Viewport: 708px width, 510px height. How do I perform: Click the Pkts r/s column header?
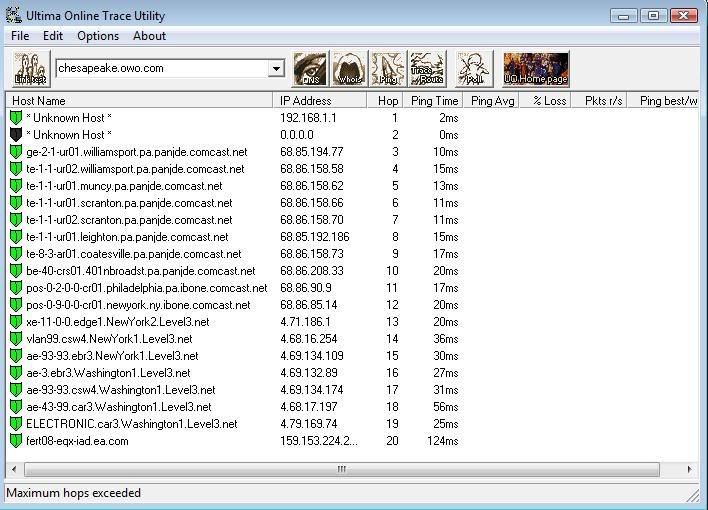pyautogui.click(x=599, y=101)
